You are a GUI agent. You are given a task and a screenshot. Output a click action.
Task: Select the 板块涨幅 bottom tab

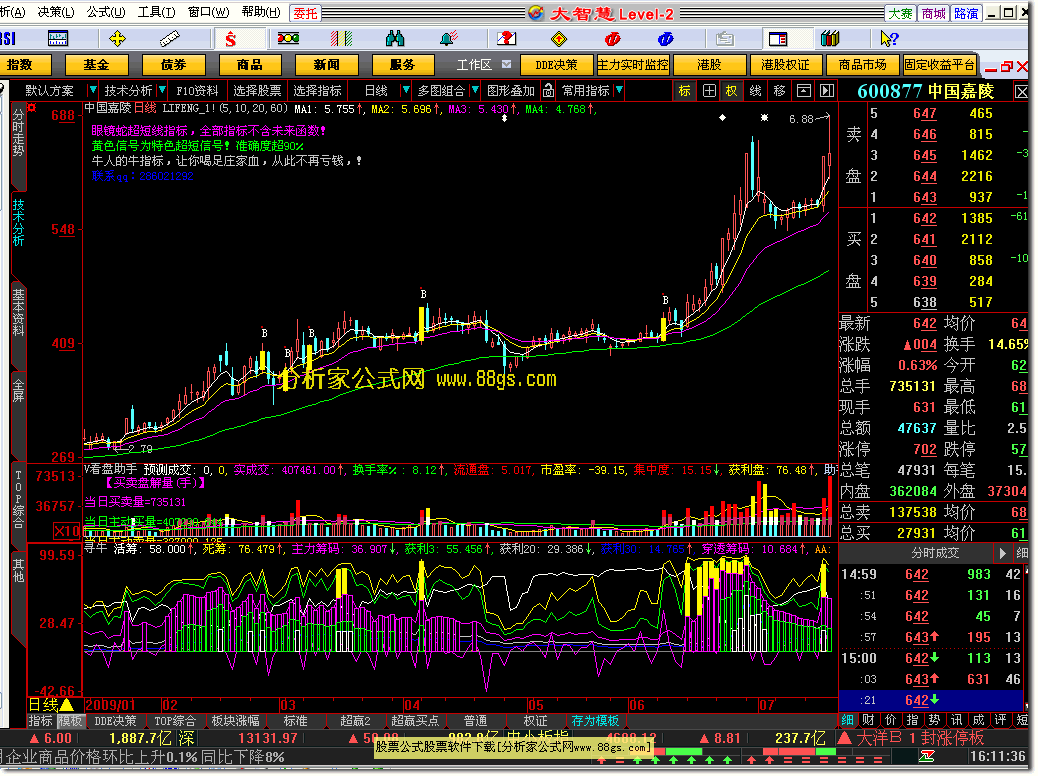click(236, 721)
